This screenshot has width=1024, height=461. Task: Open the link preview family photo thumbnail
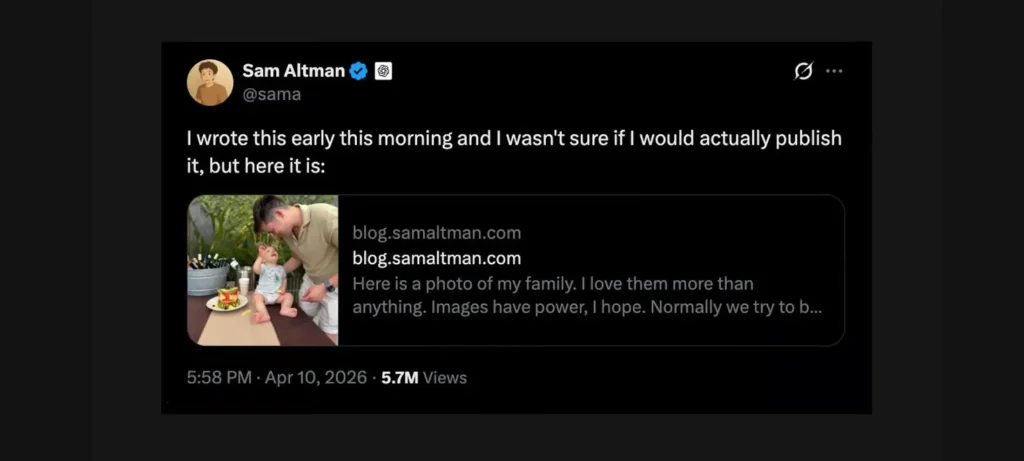point(263,270)
